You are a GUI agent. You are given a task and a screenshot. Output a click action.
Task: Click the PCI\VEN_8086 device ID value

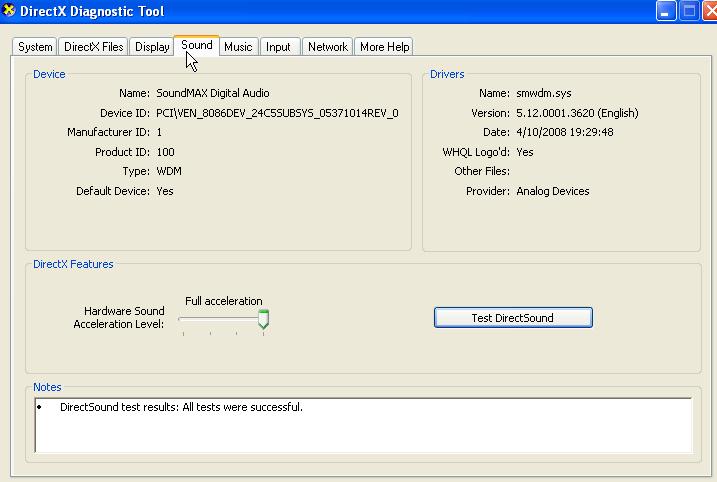(277, 113)
